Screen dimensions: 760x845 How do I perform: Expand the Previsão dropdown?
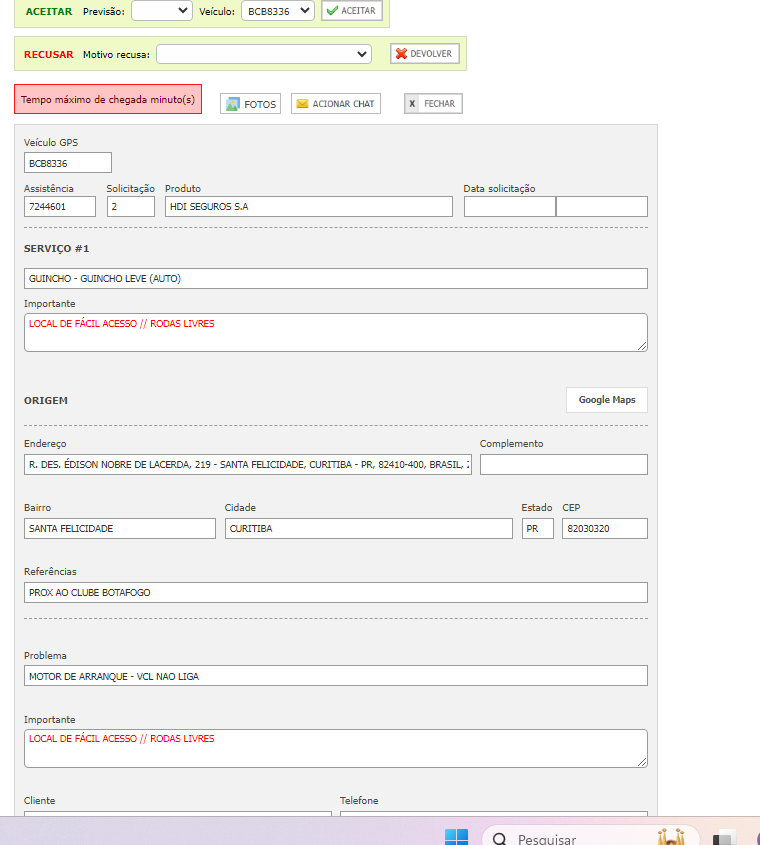pyautogui.click(x=162, y=11)
